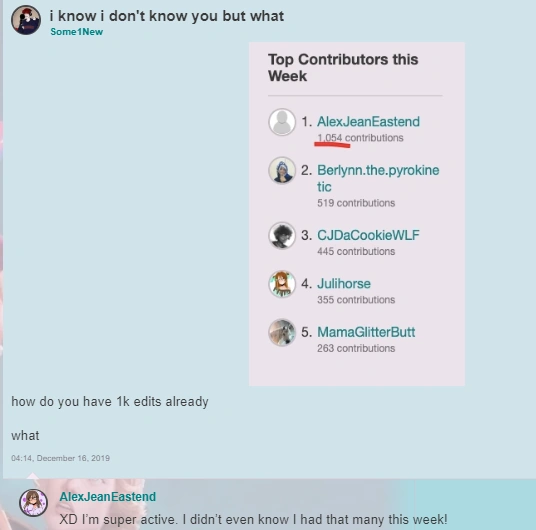Click AlexJeanEastend's reply avatar

(x=33, y=503)
